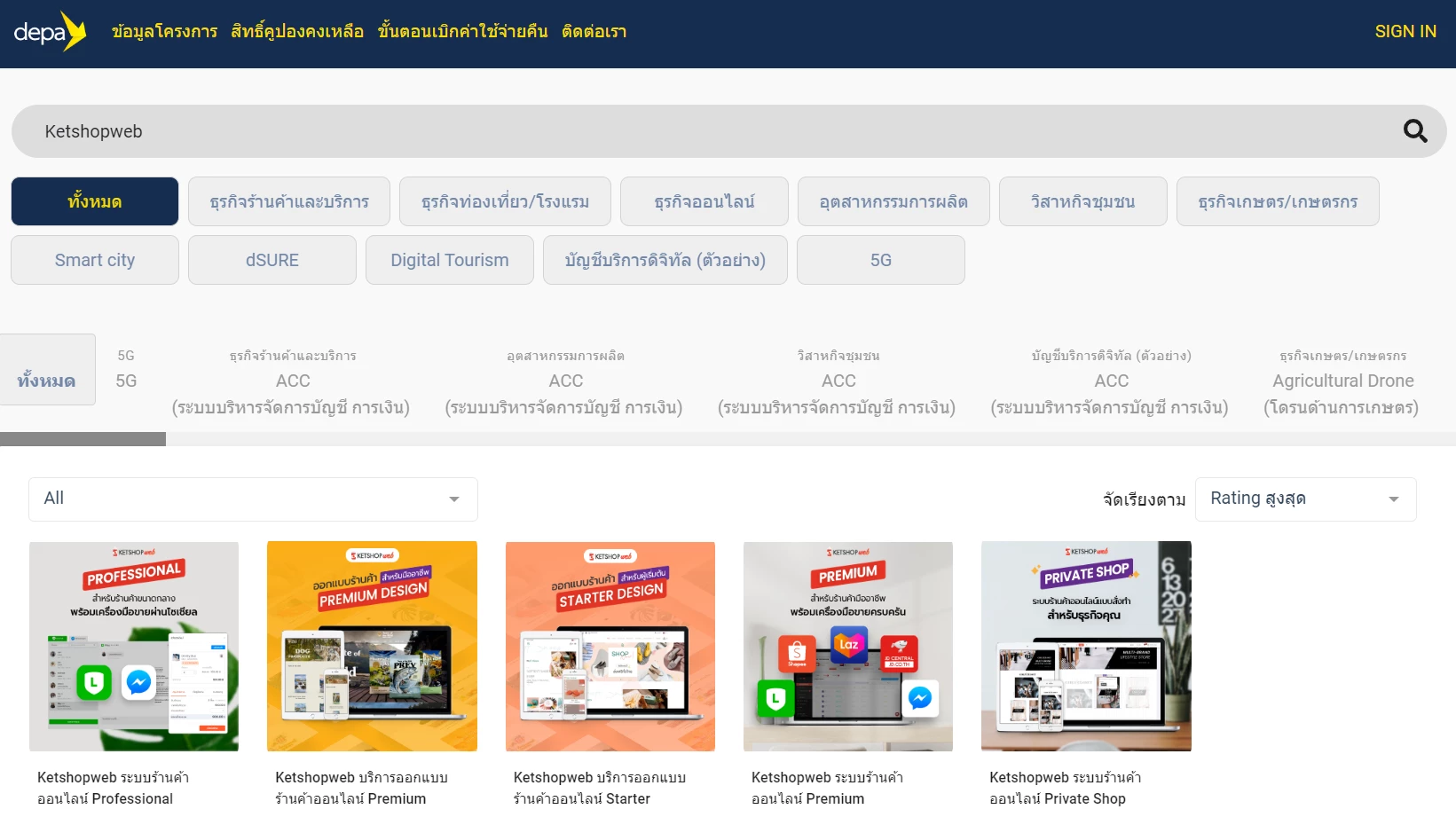Open the Premium Design orange thumbnail
This screenshot has width=1456, height=817.
[372, 647]
